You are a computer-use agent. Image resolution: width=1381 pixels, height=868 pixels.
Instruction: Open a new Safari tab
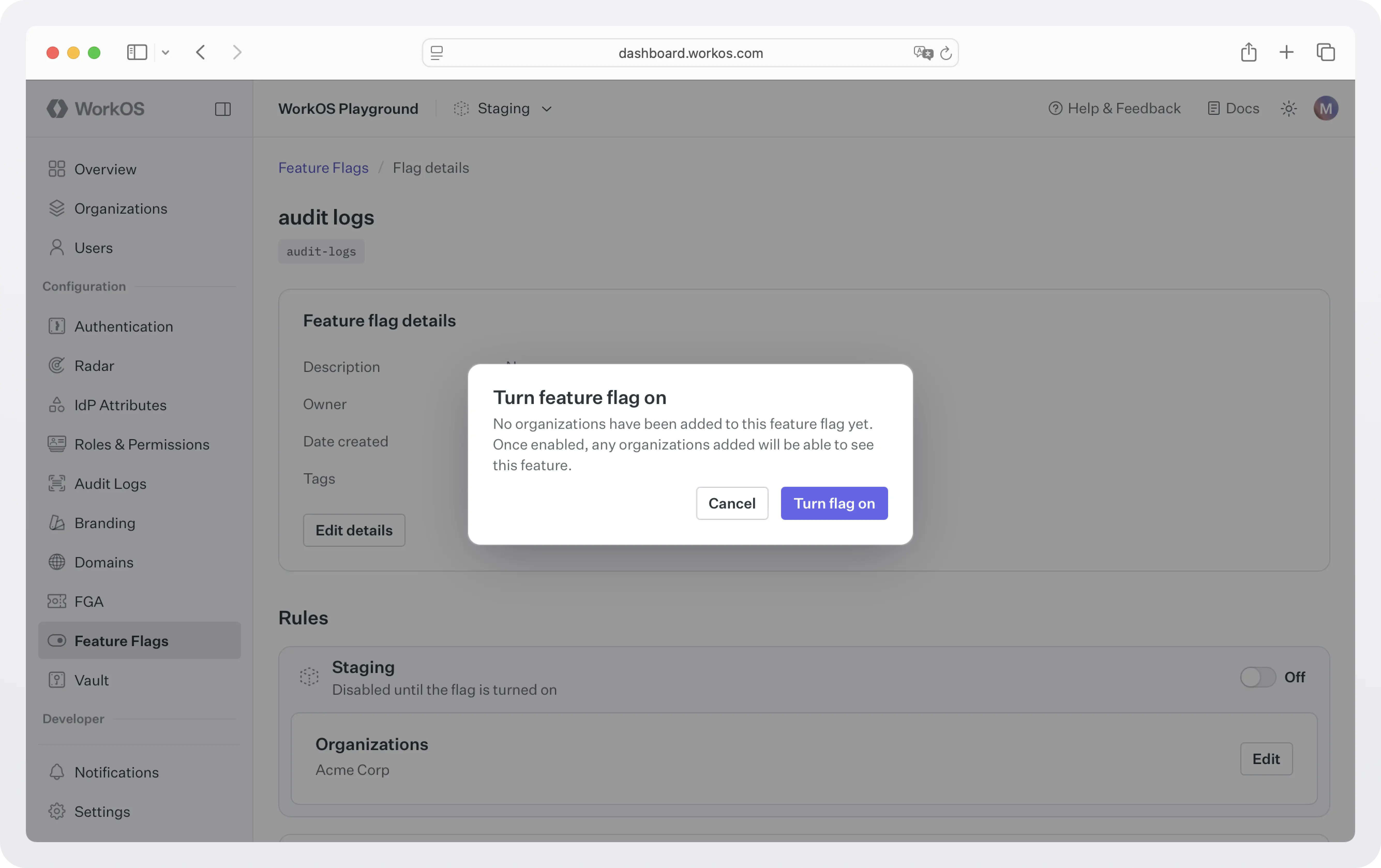click(x=1286, y=52)
